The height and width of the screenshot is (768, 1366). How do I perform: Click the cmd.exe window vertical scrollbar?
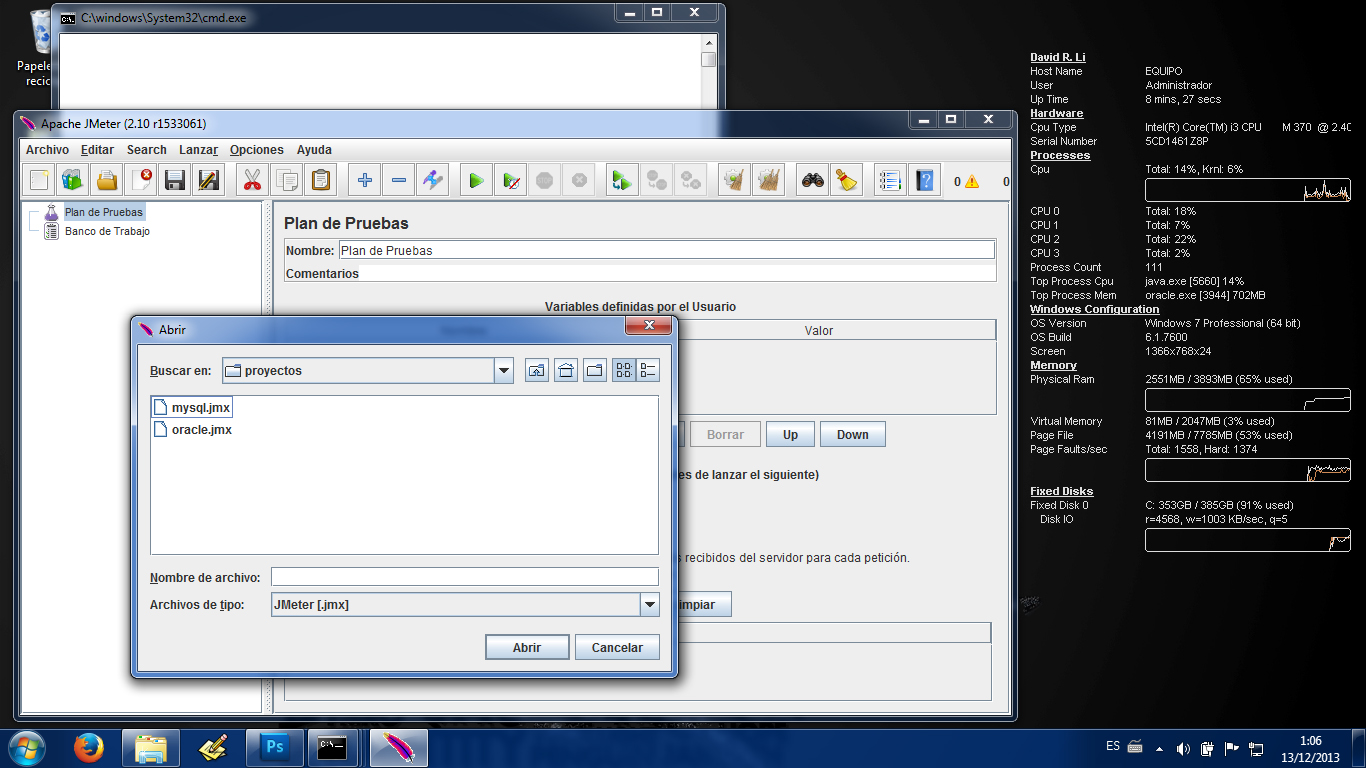[x=708, y=72]
